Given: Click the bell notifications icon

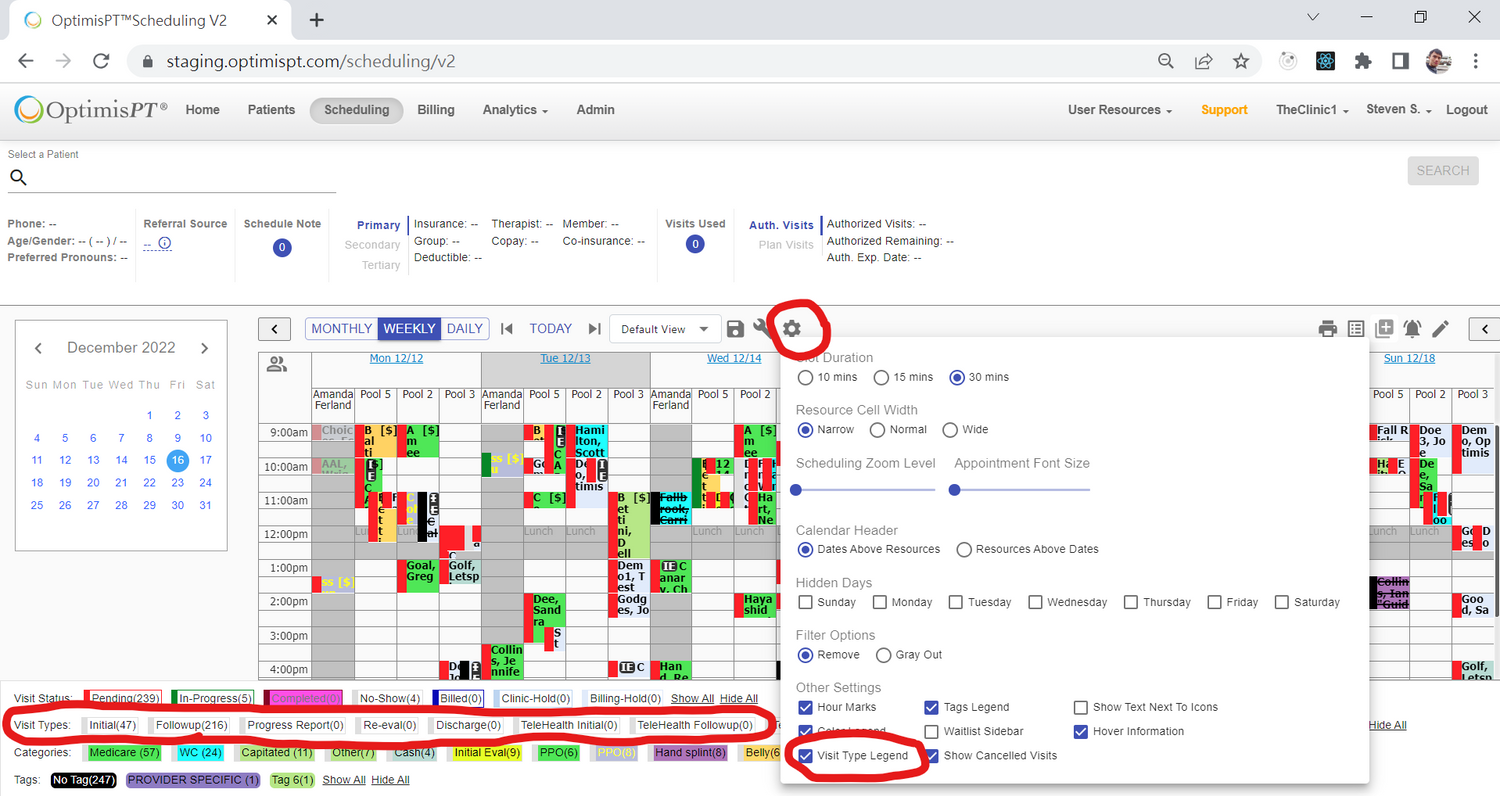Looking at the screenshot, I should 1412,329.
